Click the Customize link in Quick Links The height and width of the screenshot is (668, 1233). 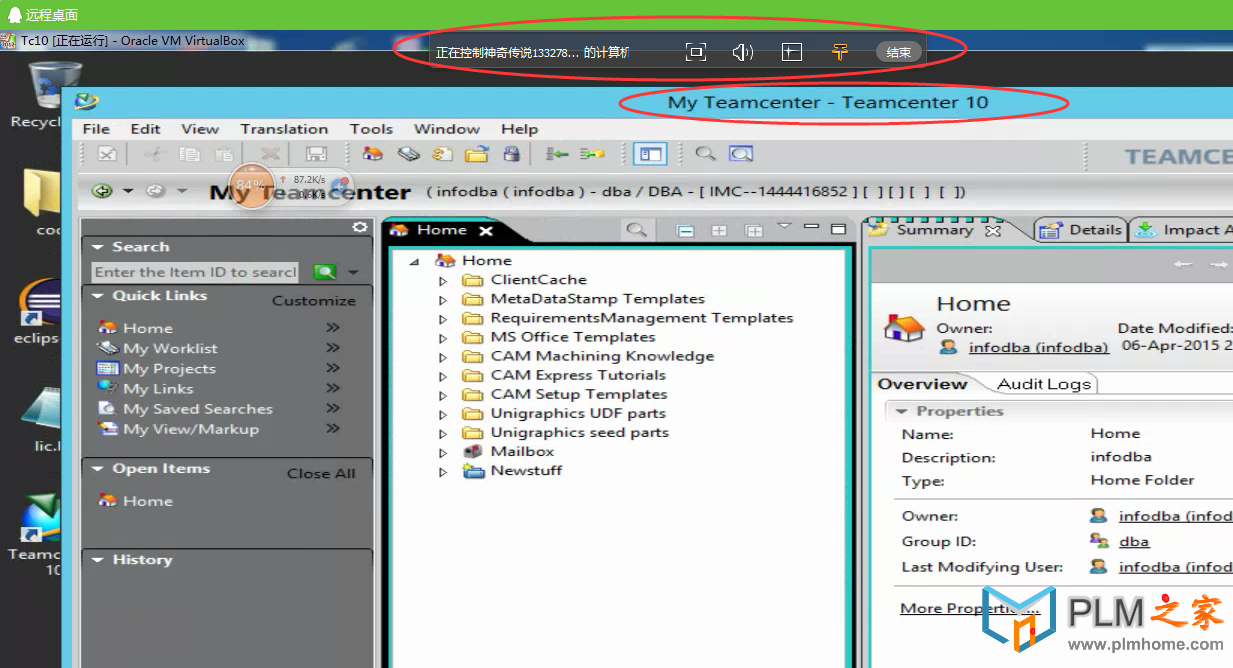[x=314, y=300]
